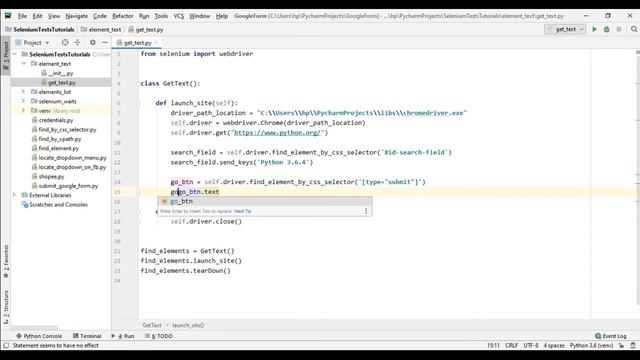
Task: Open the Event Log
Action: [611, 336]
